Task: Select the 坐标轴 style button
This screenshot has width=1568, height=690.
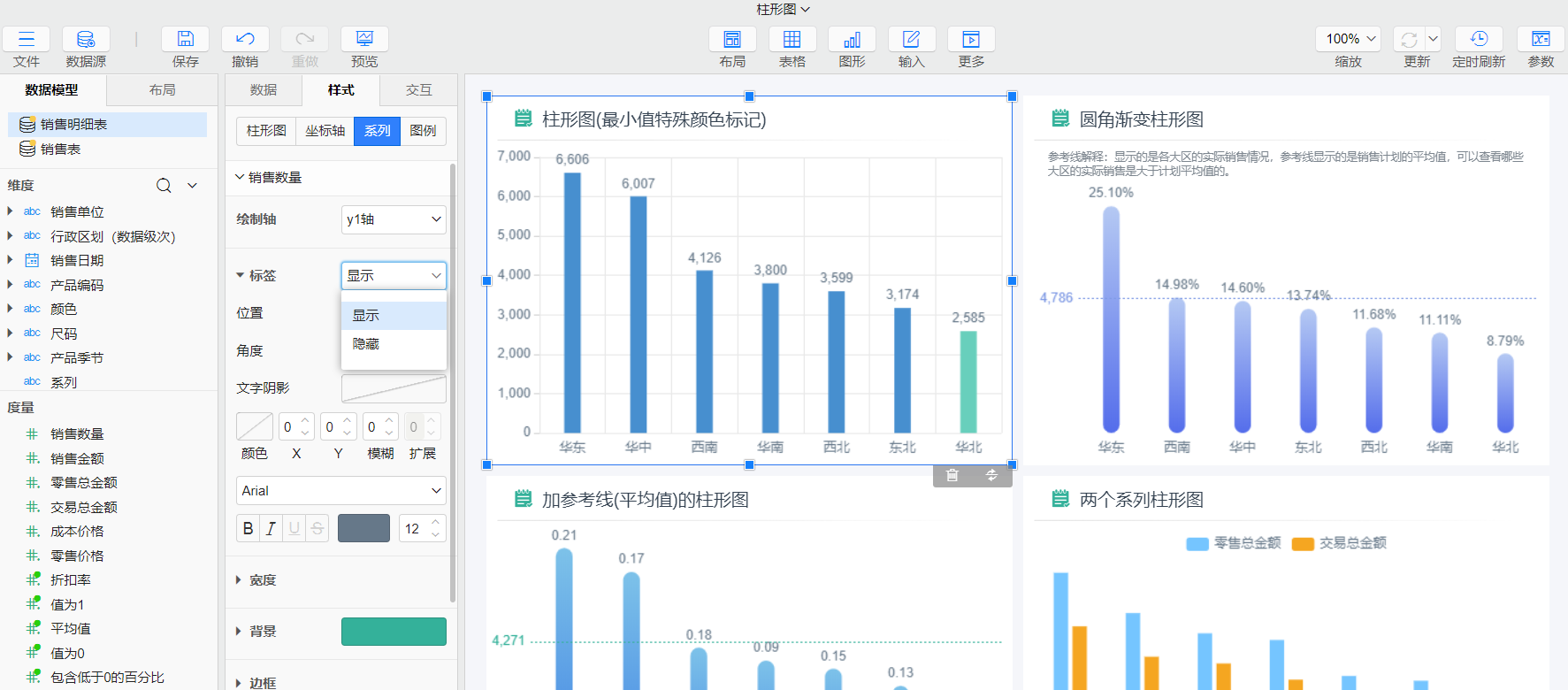Action: click(x=325, y=131)
